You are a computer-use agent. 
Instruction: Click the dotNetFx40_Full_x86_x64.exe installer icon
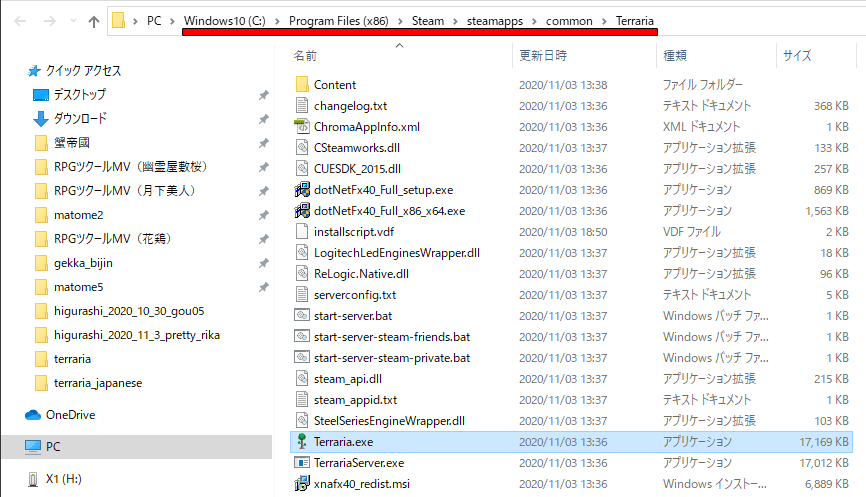(302, 210)
